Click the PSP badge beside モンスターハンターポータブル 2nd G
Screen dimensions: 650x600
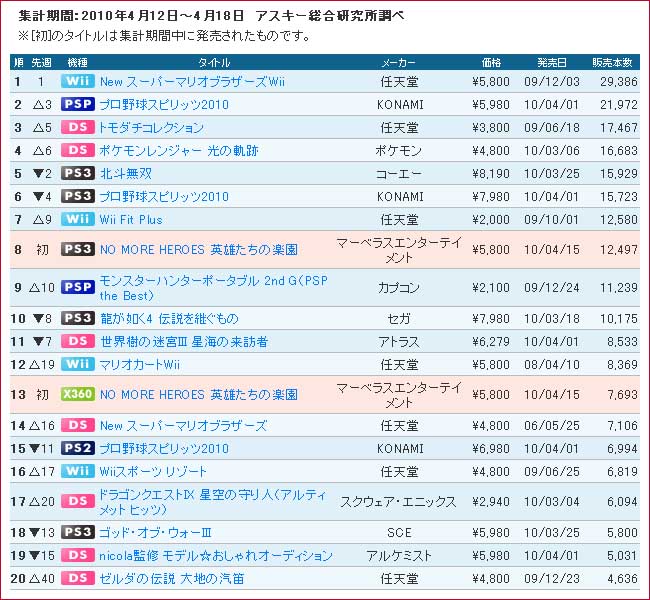coord(78,287)
